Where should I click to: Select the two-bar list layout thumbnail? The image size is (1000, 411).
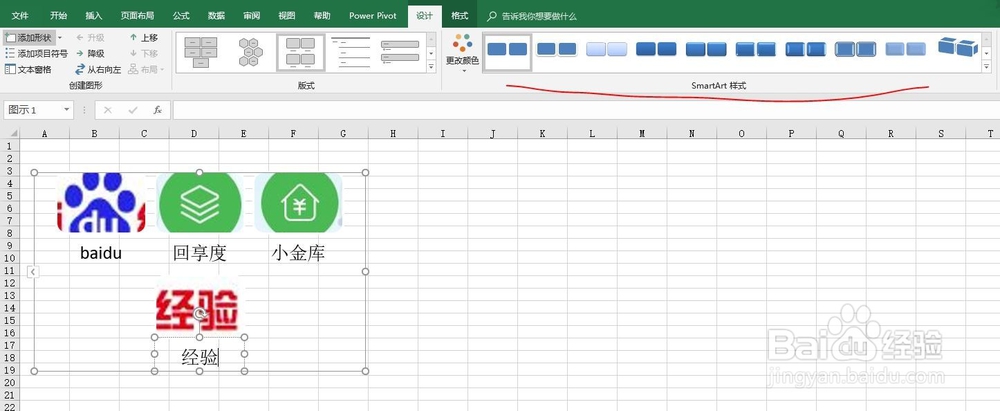(x=400, y=52)
